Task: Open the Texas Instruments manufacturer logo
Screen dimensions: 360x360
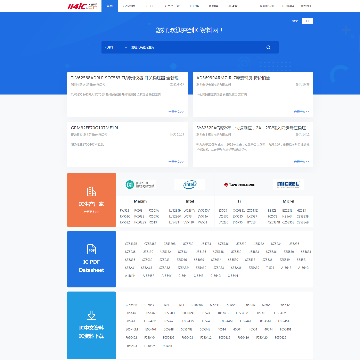Action: pos(239,184)
